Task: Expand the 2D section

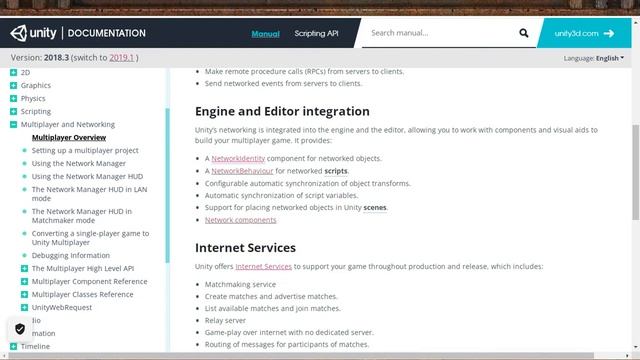Action: pyautogui.click(x=13, y=72)
